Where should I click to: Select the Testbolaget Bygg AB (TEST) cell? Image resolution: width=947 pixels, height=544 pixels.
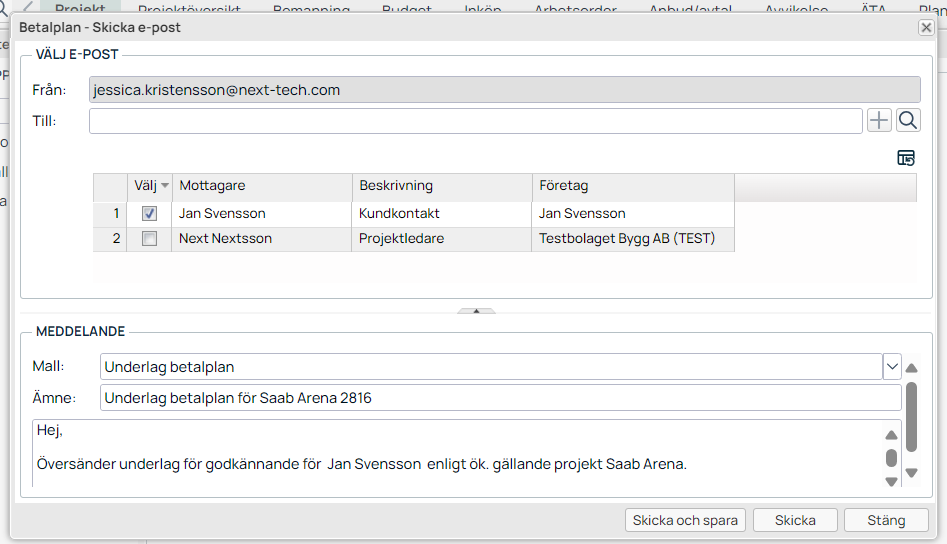point(633,238)
